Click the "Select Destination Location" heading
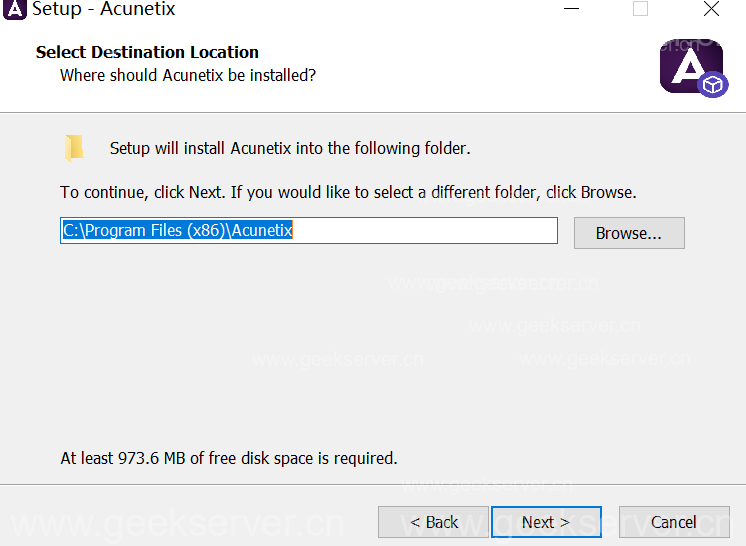The height and width of the screenshot is (546, 746). coord(147,52)
